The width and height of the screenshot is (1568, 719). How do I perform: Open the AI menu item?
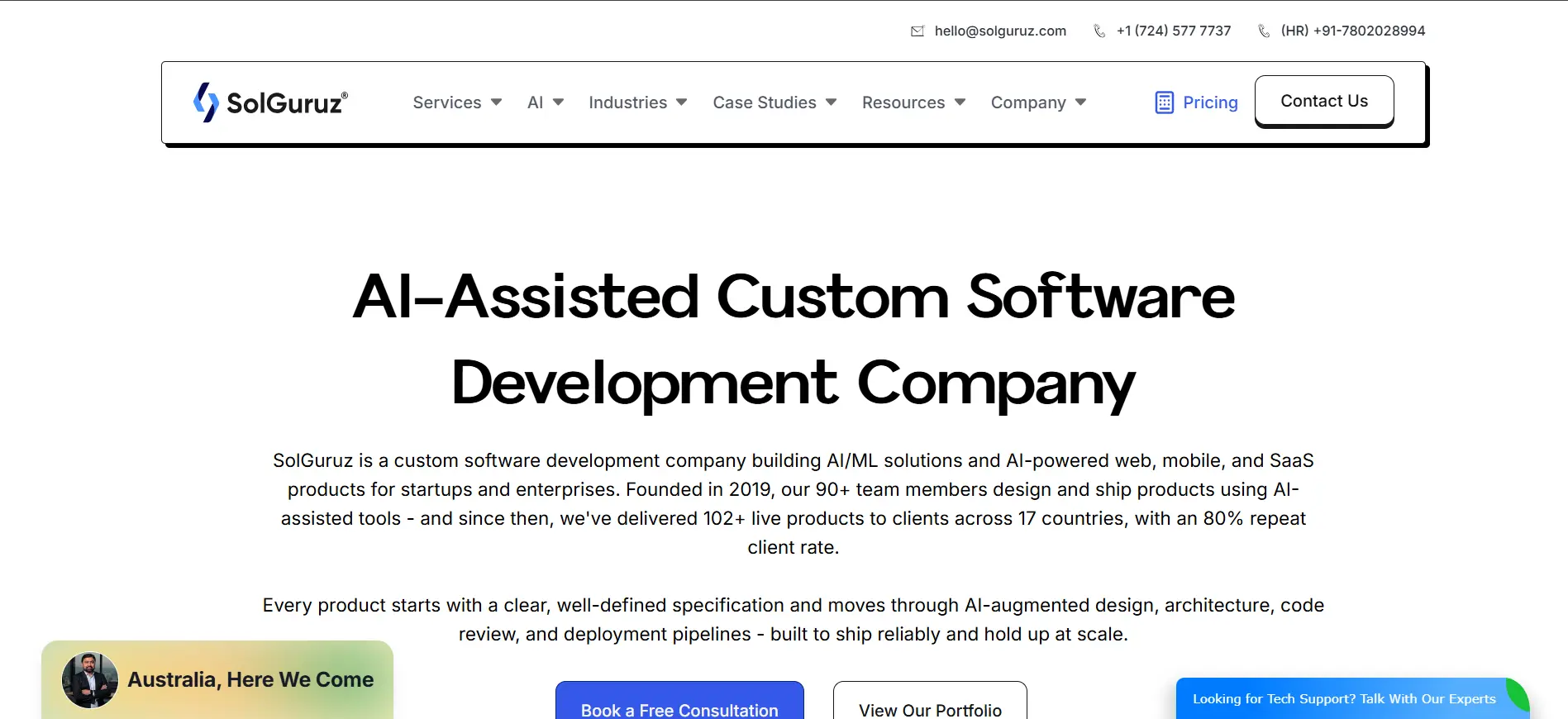point(536,102)
